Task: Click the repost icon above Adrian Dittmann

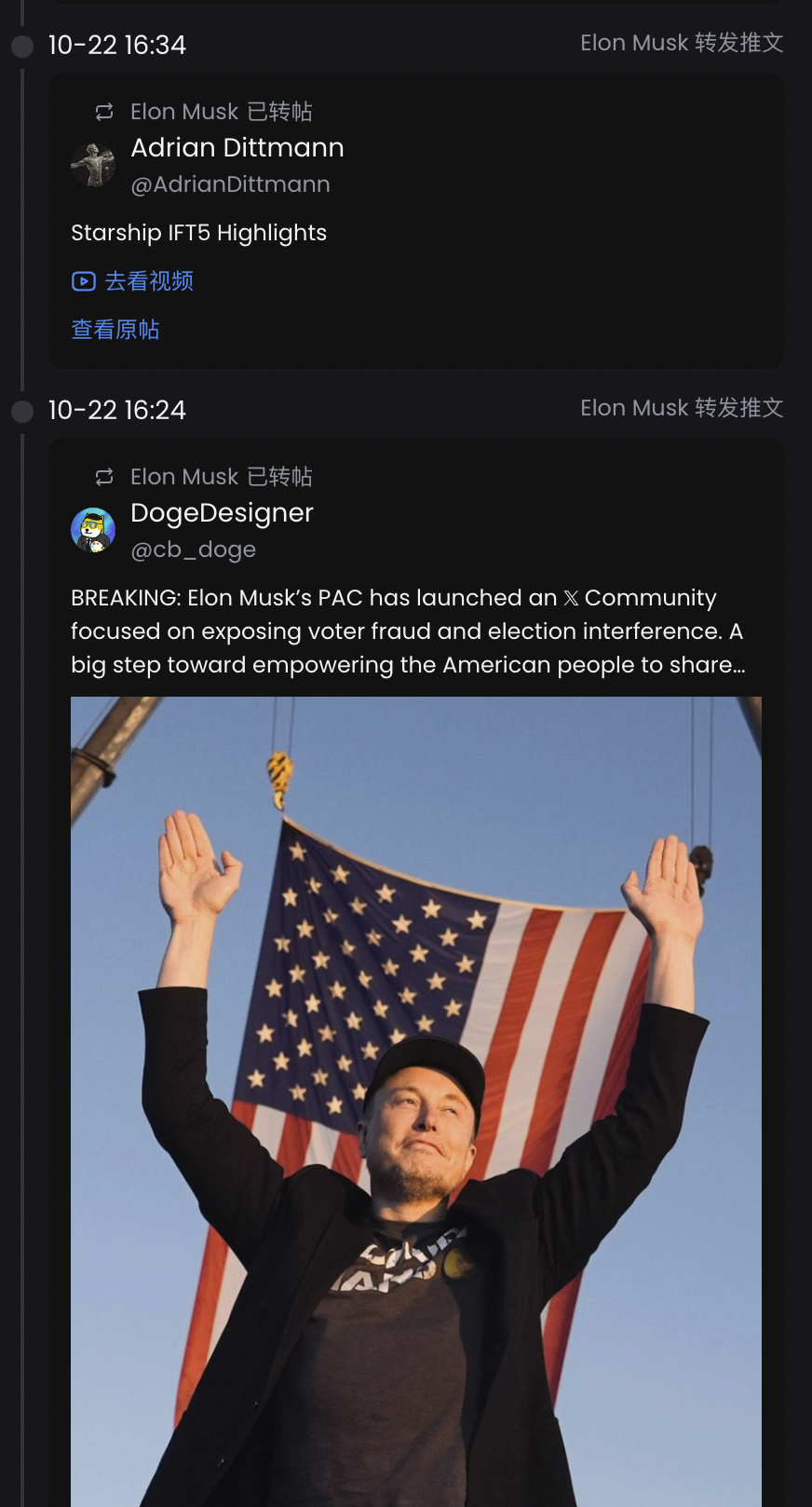Action: coord(104,112)
